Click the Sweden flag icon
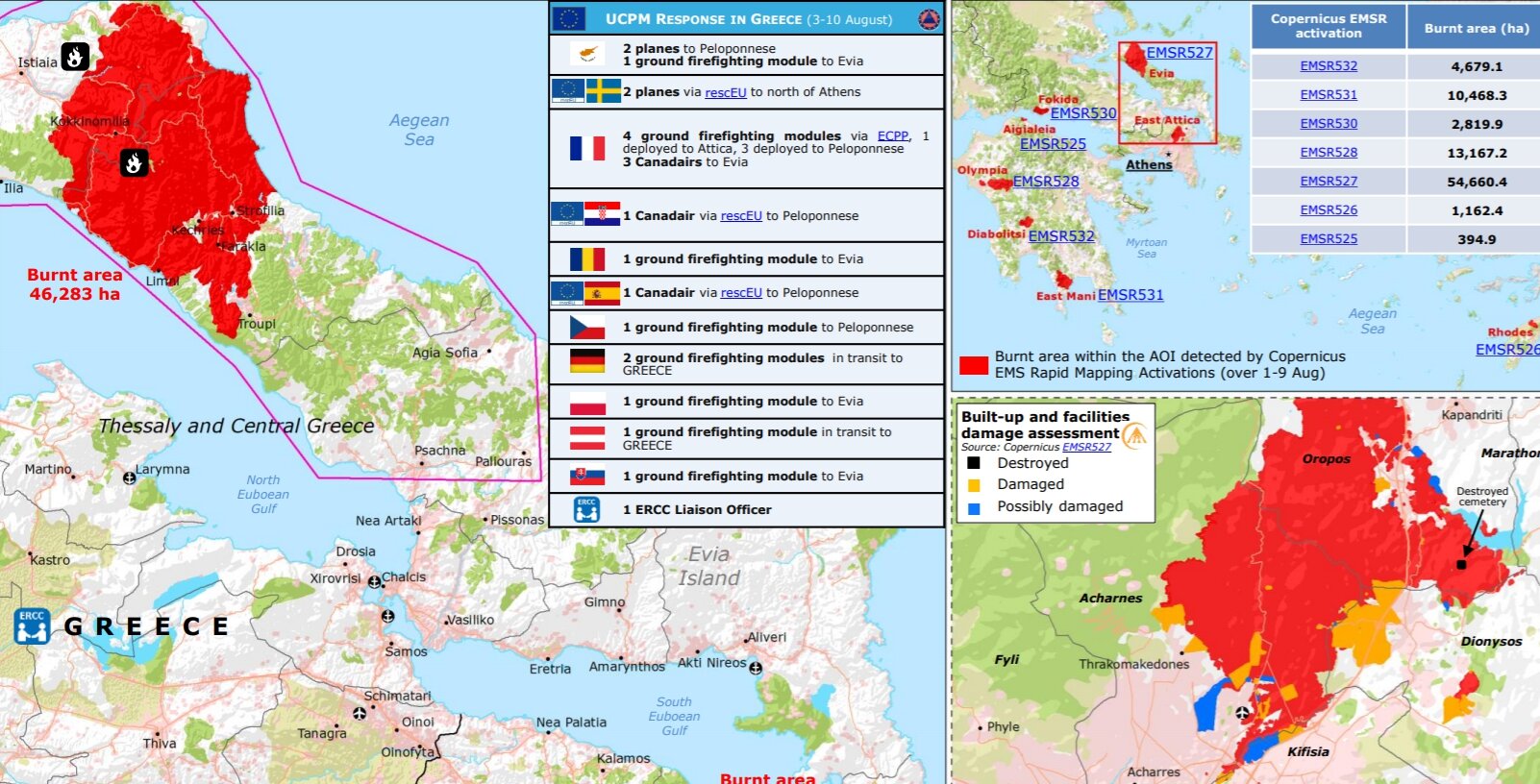This screenshot has height=784, width=1540. (x=604, y=91)
